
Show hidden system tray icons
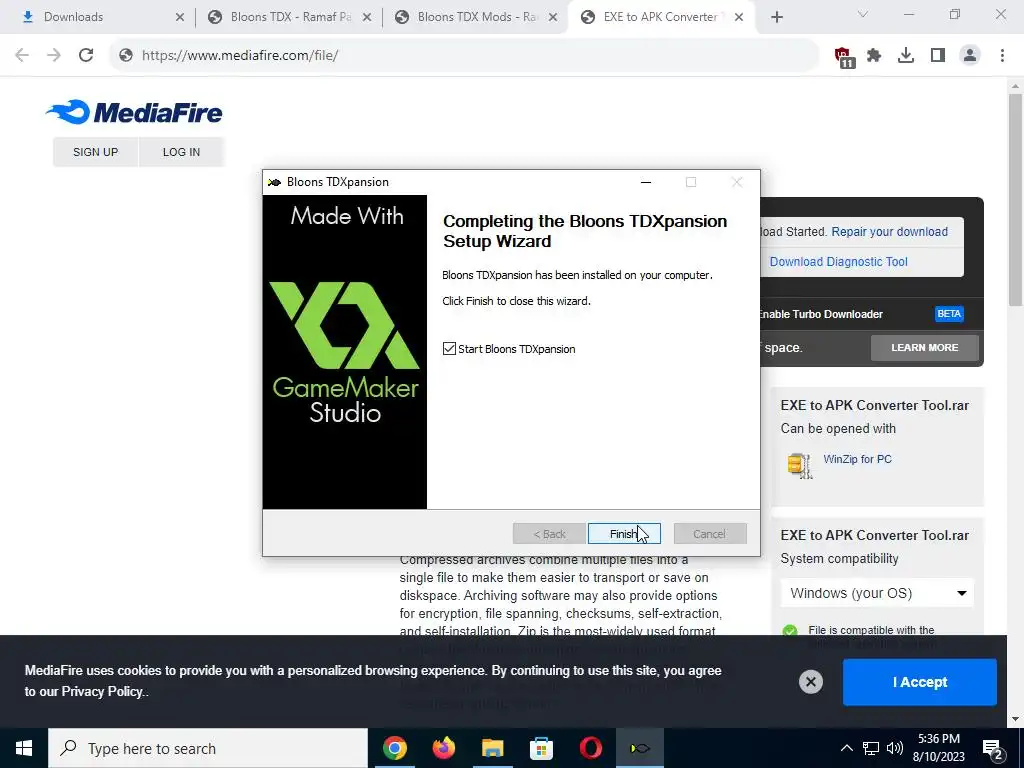pos(846,748)
